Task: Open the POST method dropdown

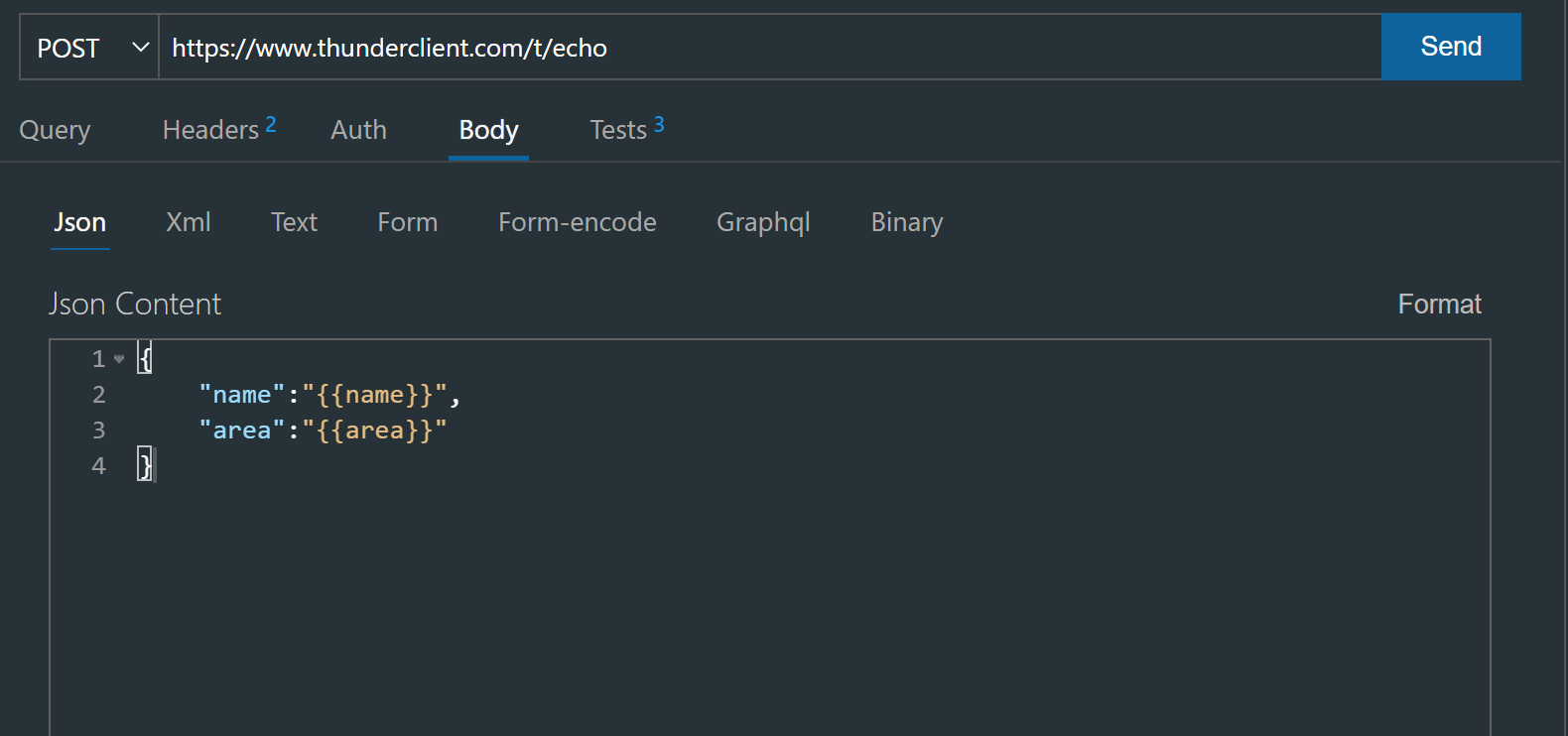Action: tap(89, 48)
